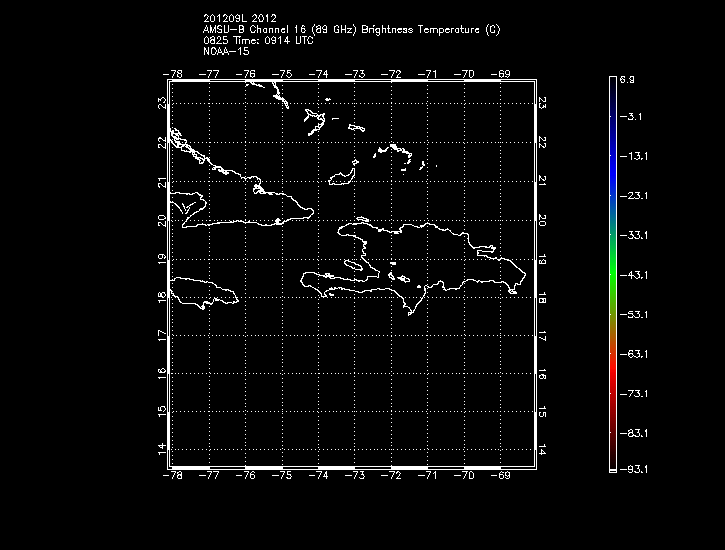Image resolution: width=725 pixels, height=550 pixels.
Task: Click the -73 longitude label above the map
Action: tap(355, 74)
